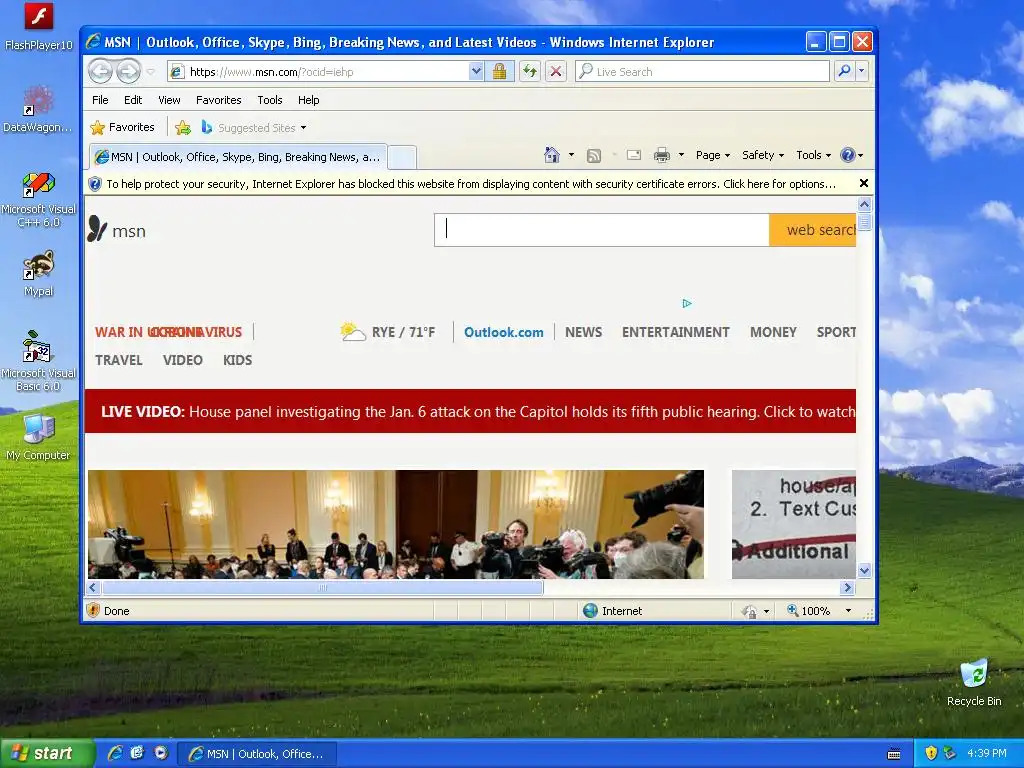Screen dimensions: 1024x768
Task: Click the Print icon in command bar
Action: pos(662,155)
